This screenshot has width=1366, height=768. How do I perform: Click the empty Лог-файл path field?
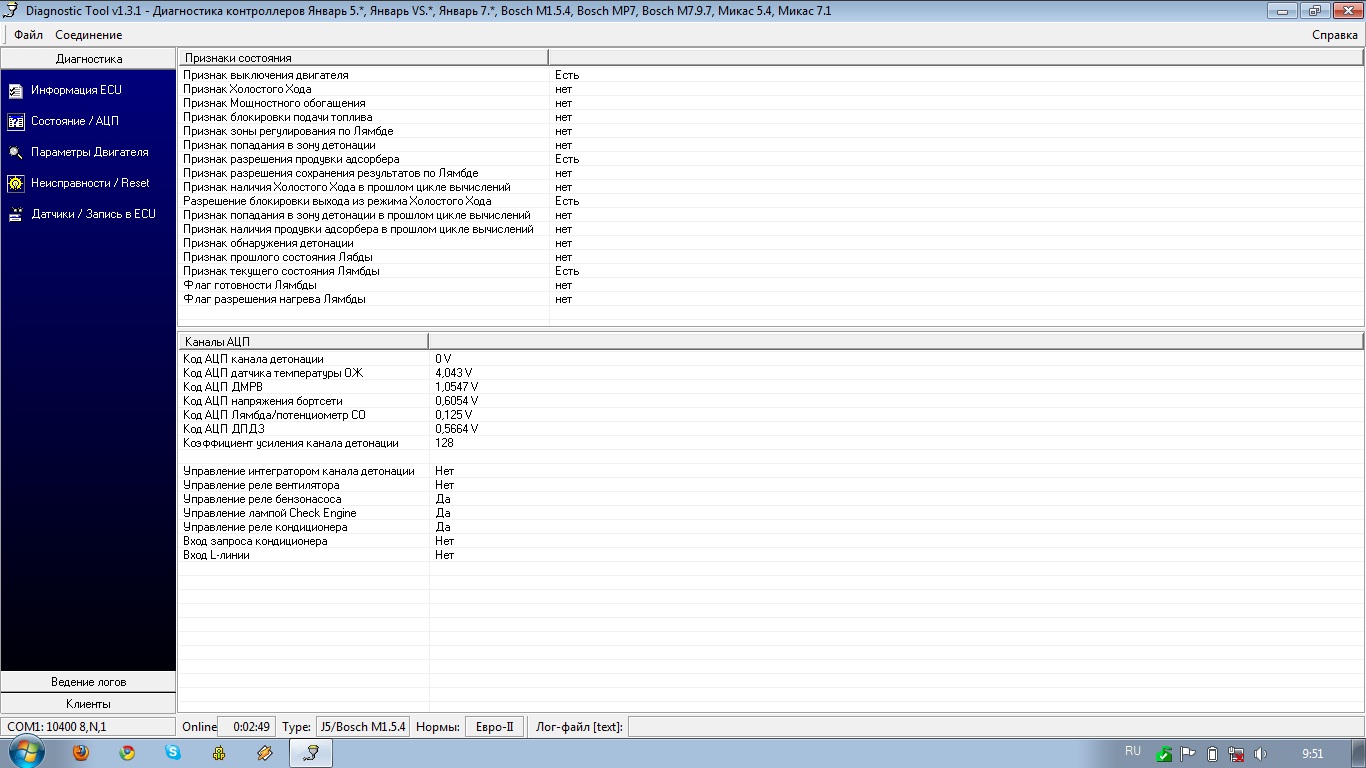coord(994,727)
